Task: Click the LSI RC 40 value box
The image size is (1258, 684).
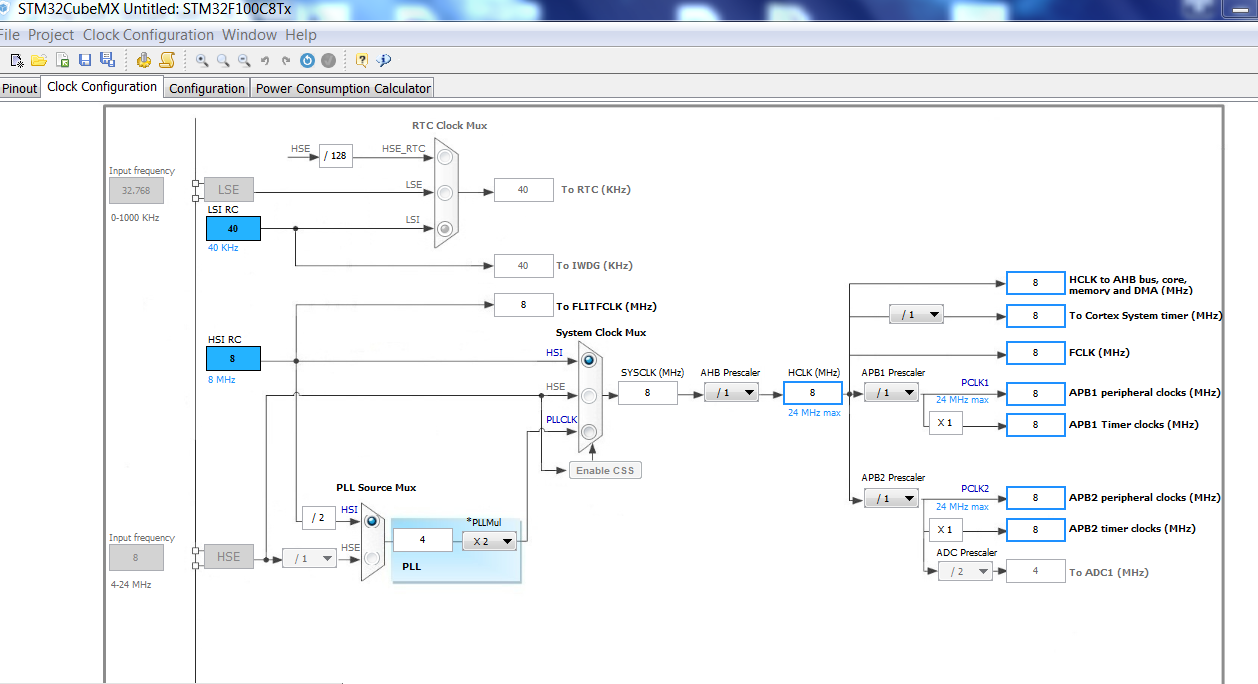Action: point(233,228)
